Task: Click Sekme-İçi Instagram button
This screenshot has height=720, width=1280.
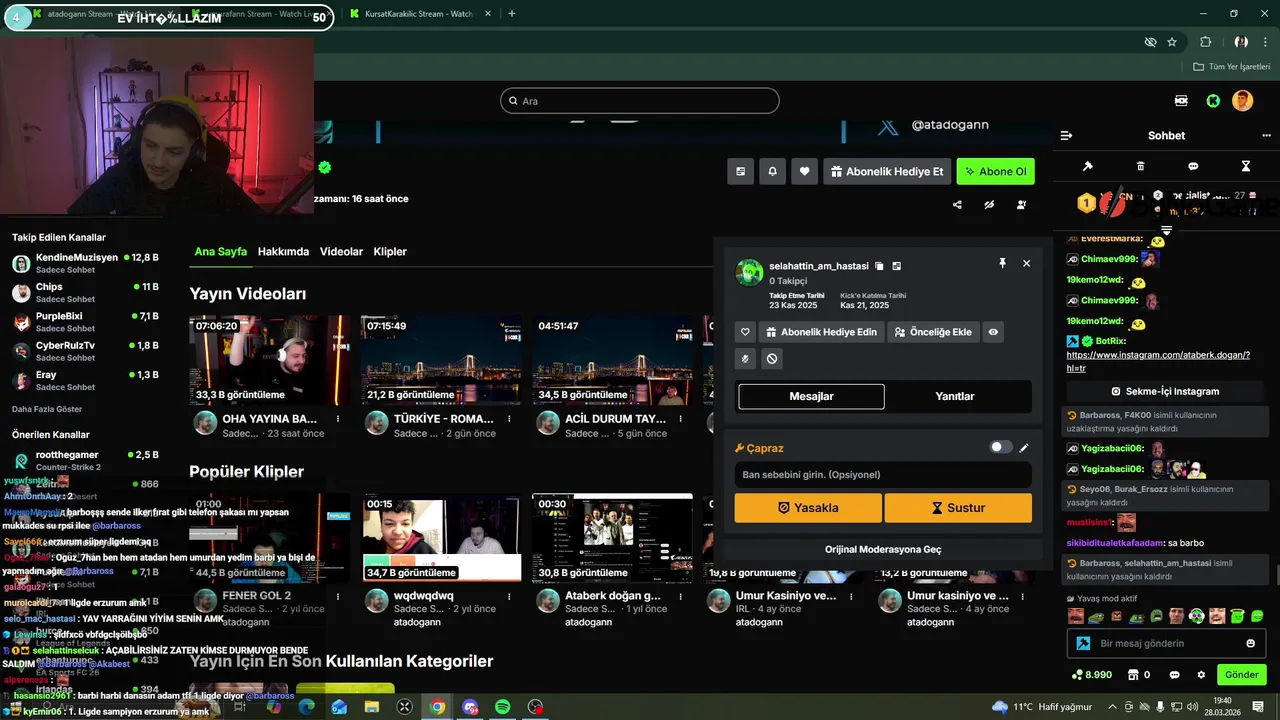Action: click(1165, 391)
